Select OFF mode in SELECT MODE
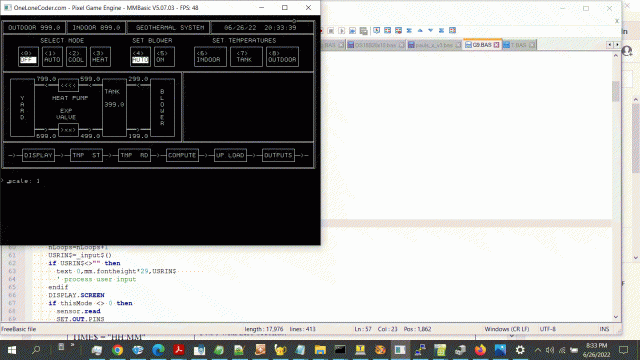Viewport: 640px width, 360px height. (x=28, y=56)
